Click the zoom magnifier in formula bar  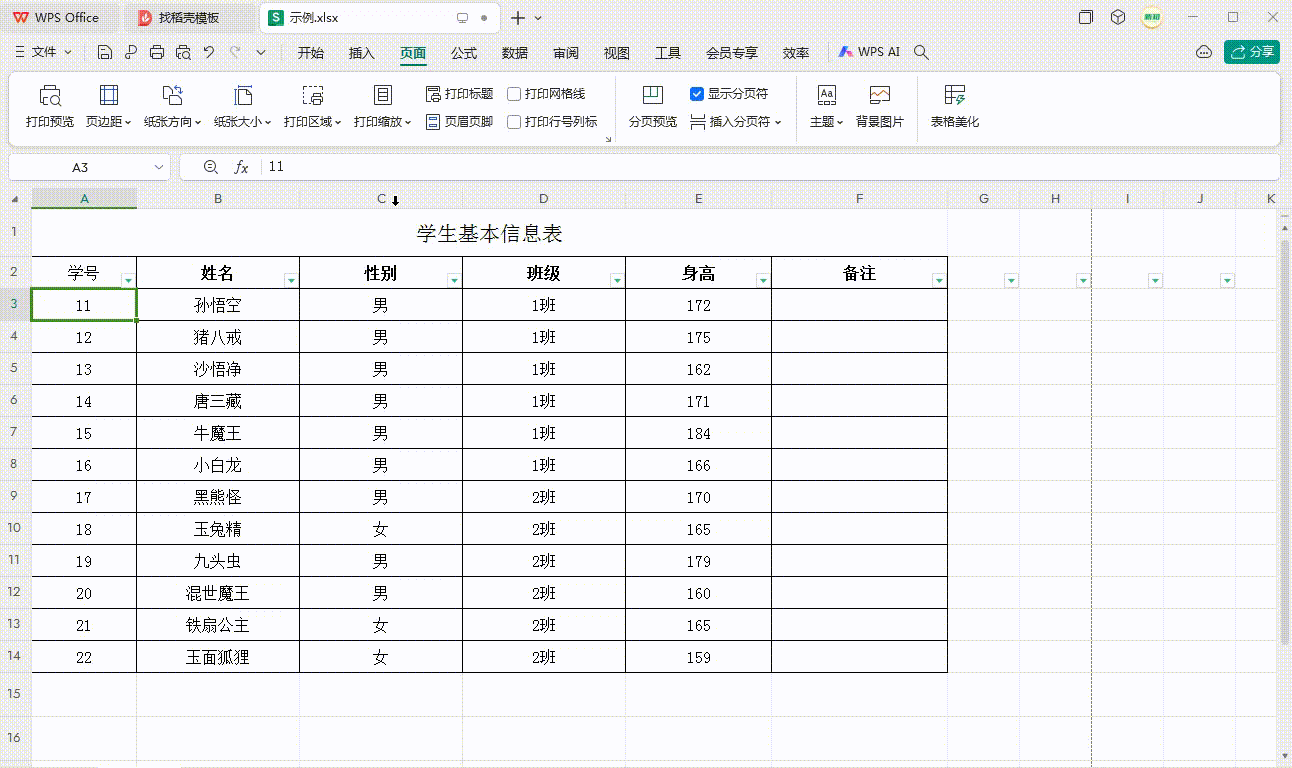pyautogui.click(x=210, y=167)
